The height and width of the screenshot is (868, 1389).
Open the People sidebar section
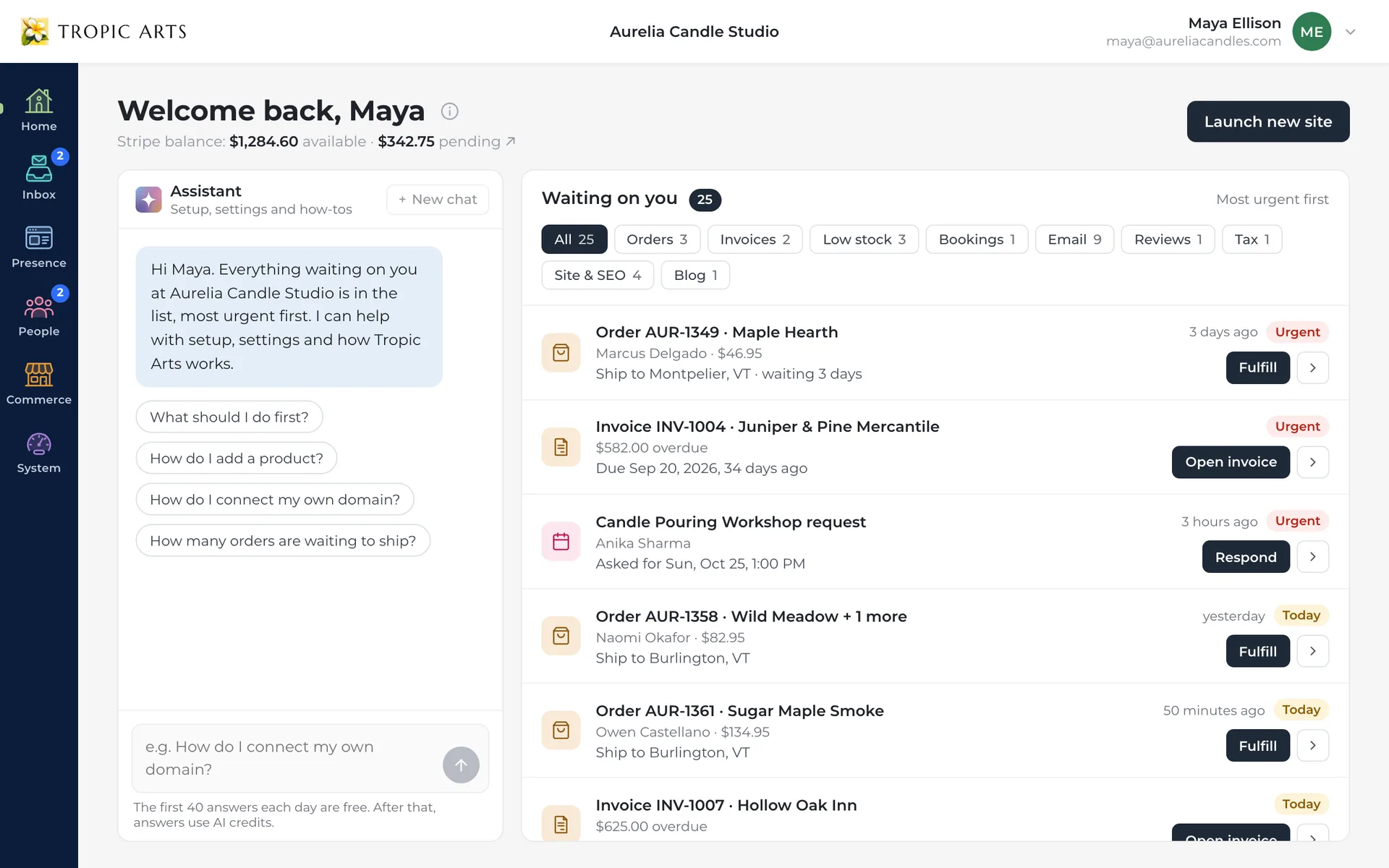(38, 315)
